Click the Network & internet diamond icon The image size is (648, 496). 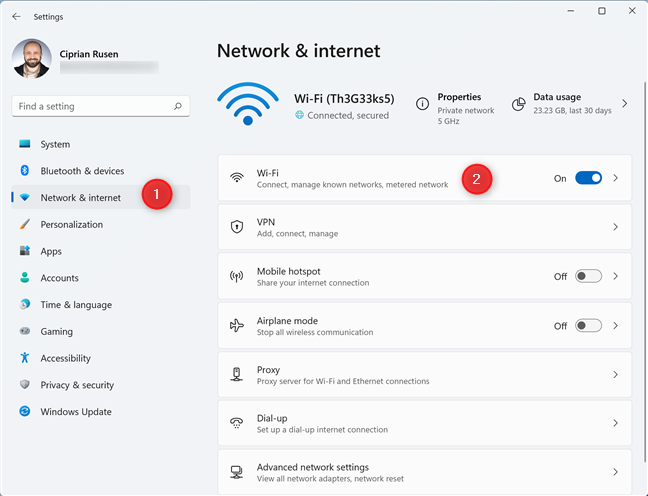(25, 198)
